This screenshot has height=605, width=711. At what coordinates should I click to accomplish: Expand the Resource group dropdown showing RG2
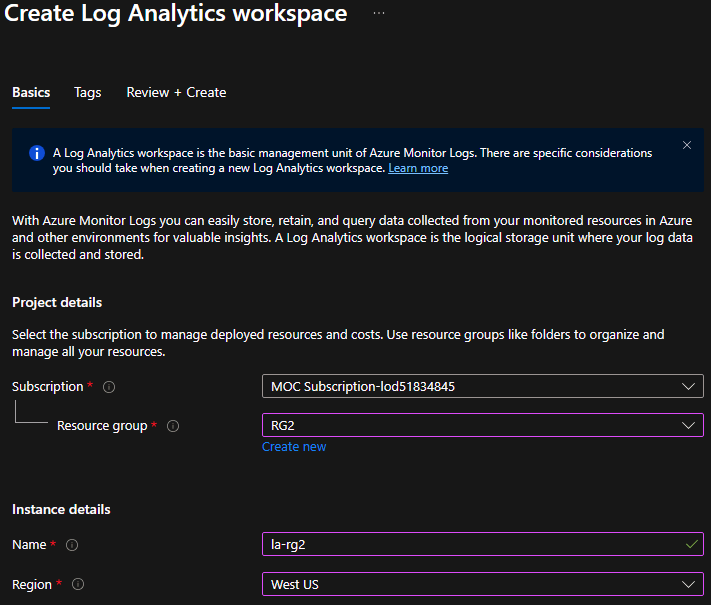point(482,425)
